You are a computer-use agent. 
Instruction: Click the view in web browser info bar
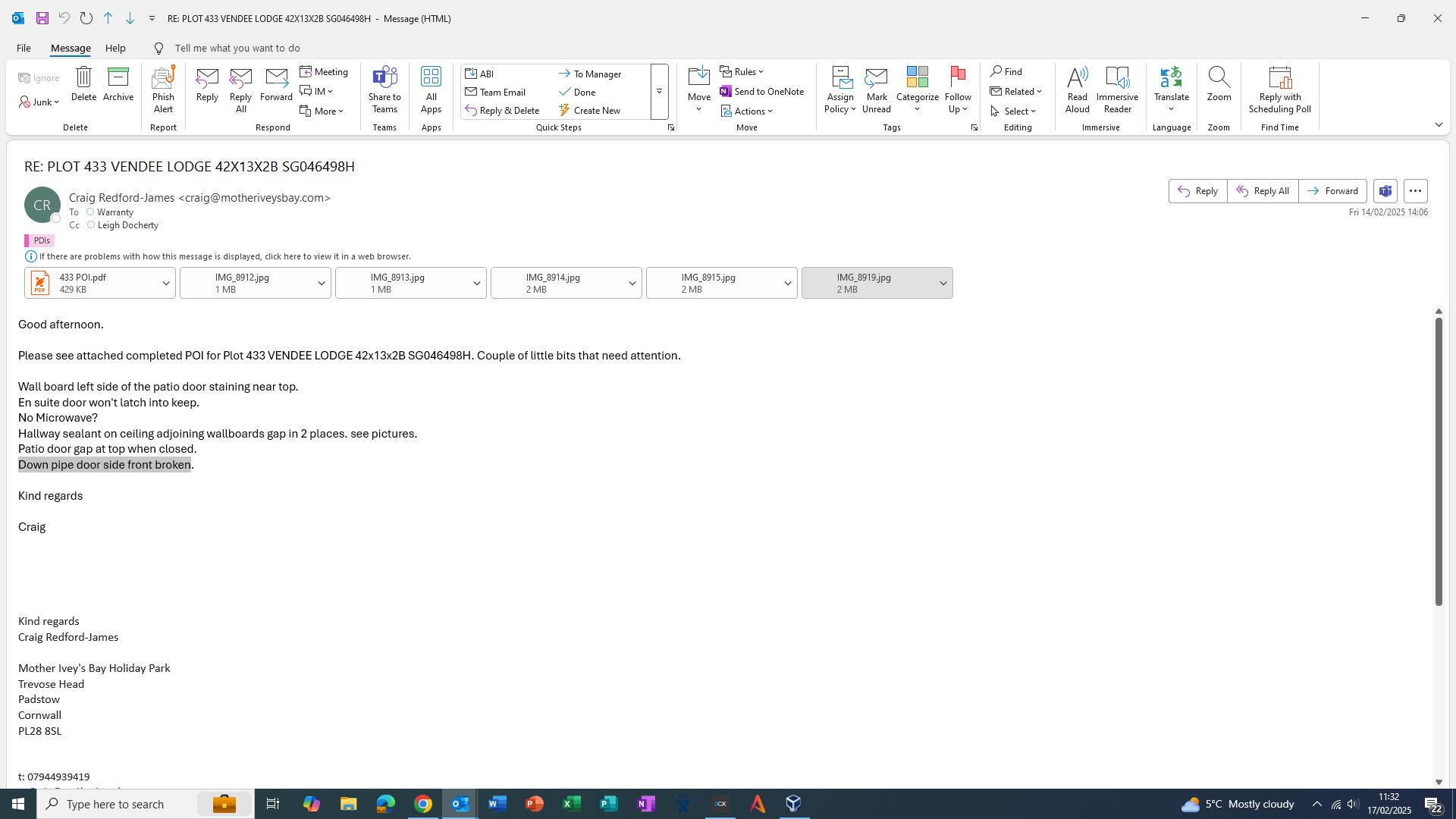pos(224,257)
